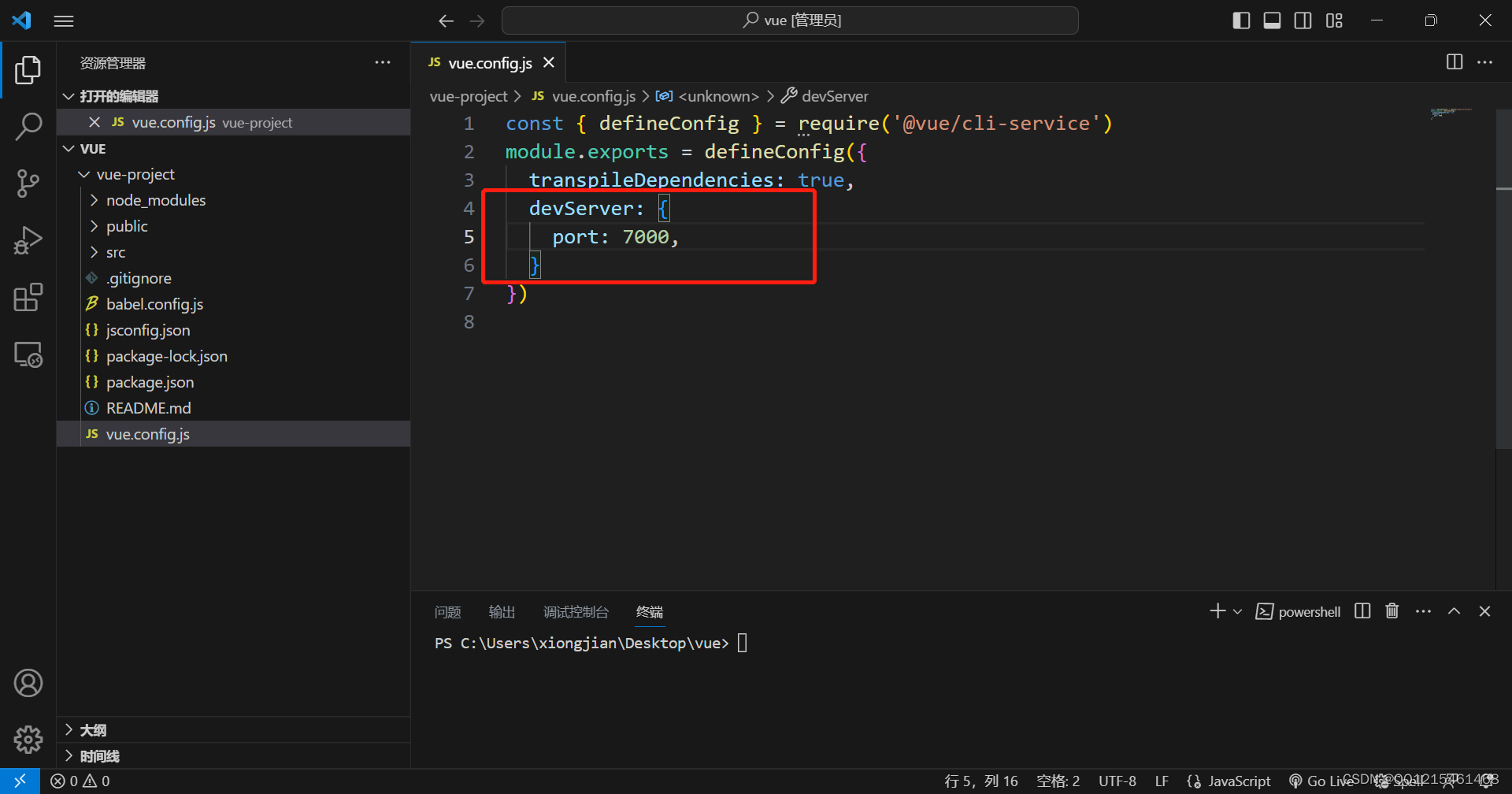1512x794 pixels.
Task: Show errors and warnings in status bar
Action: 80,781
